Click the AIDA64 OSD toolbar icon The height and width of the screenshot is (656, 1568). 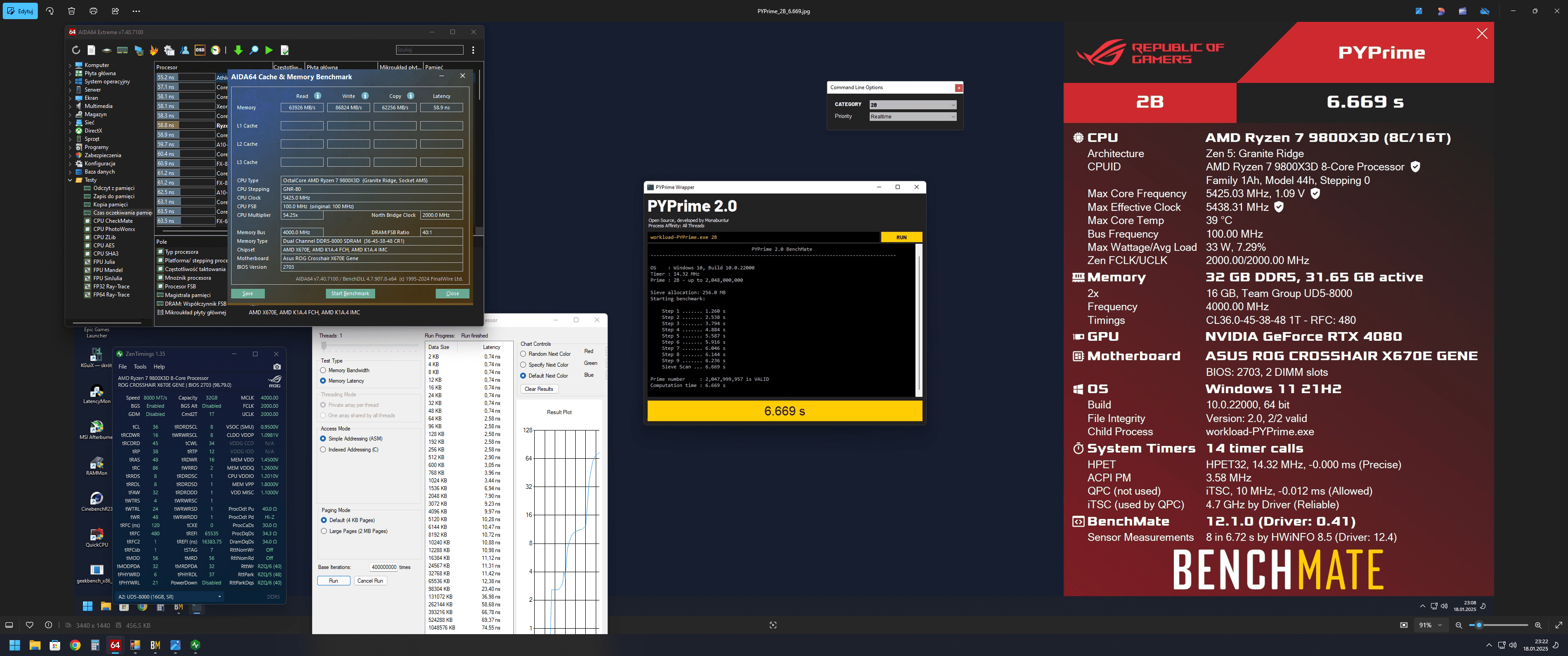coord(200,50)
